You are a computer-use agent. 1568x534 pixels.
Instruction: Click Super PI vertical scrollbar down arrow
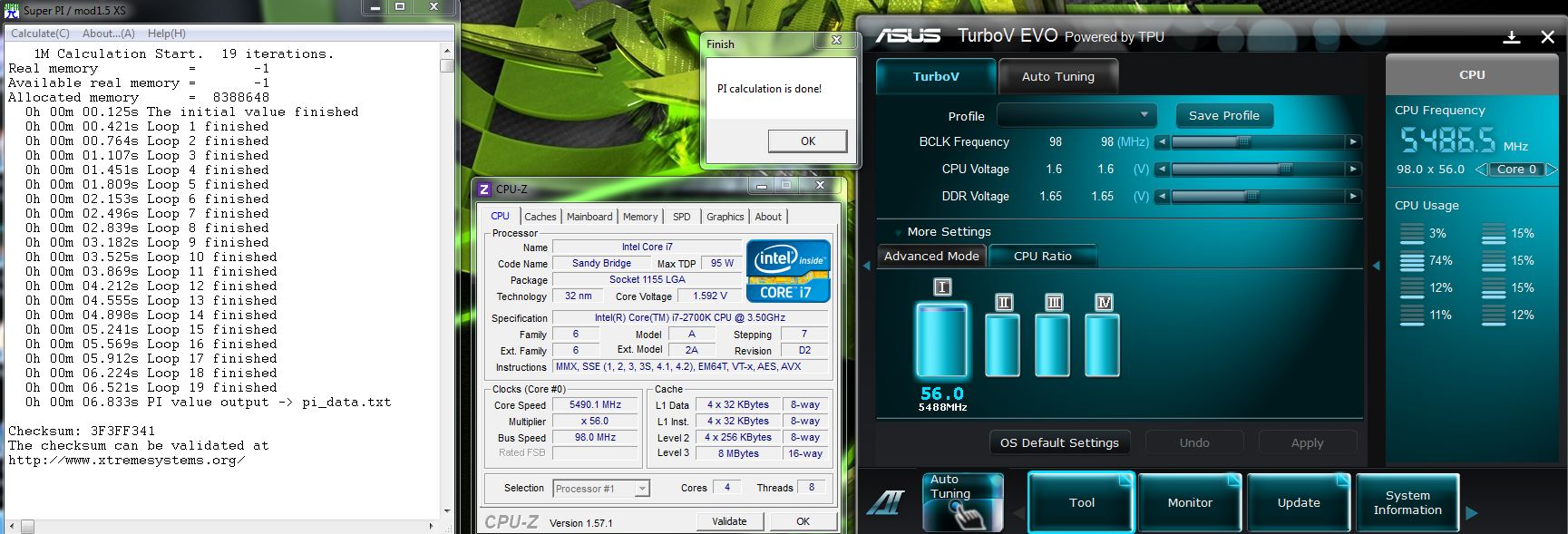click(x=446, y=511)
